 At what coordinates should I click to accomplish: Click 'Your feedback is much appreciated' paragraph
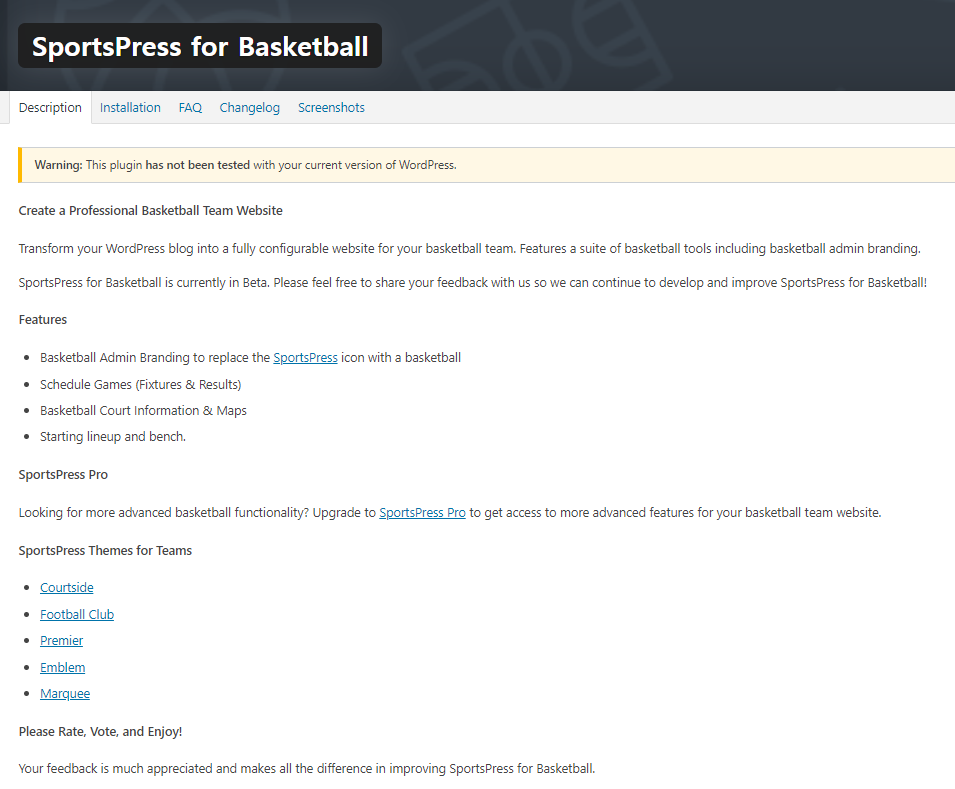(307, 769)
